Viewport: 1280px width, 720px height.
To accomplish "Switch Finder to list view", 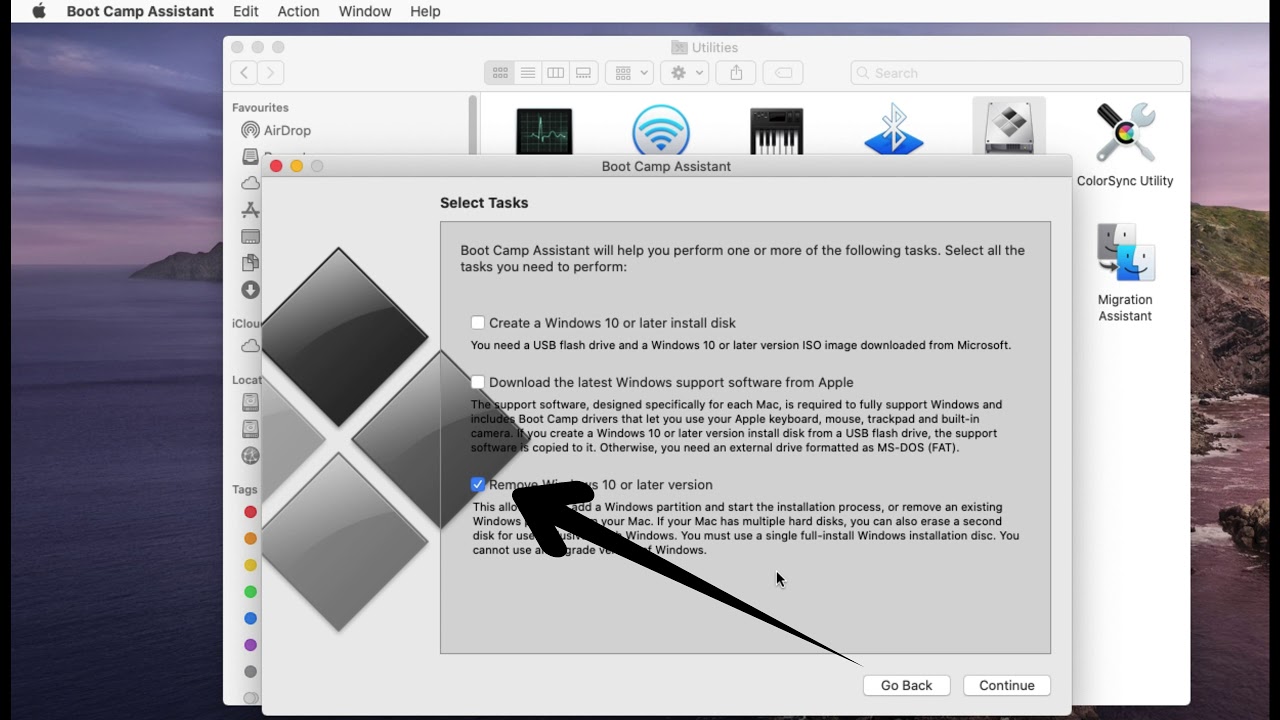I will coord(527,73).
